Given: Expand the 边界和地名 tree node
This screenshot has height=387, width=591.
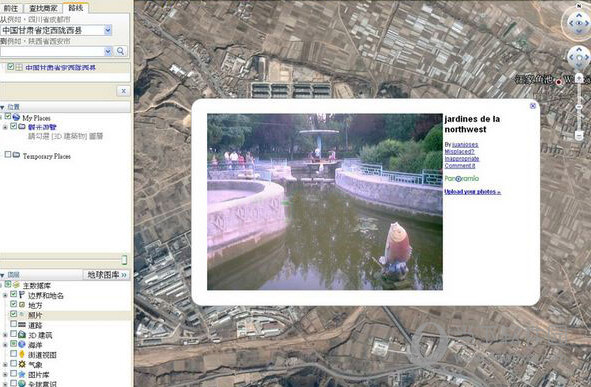Looking at the screenshot, I should click(x=5, y=295).
